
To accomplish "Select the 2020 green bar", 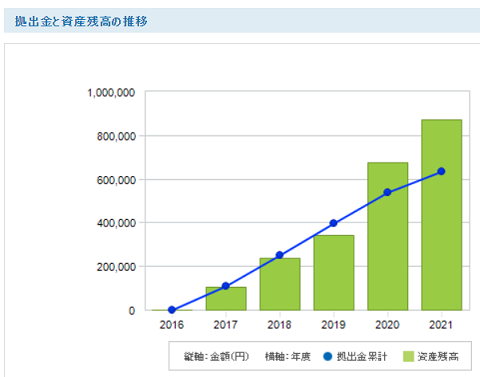I will [x=388, y=236].
